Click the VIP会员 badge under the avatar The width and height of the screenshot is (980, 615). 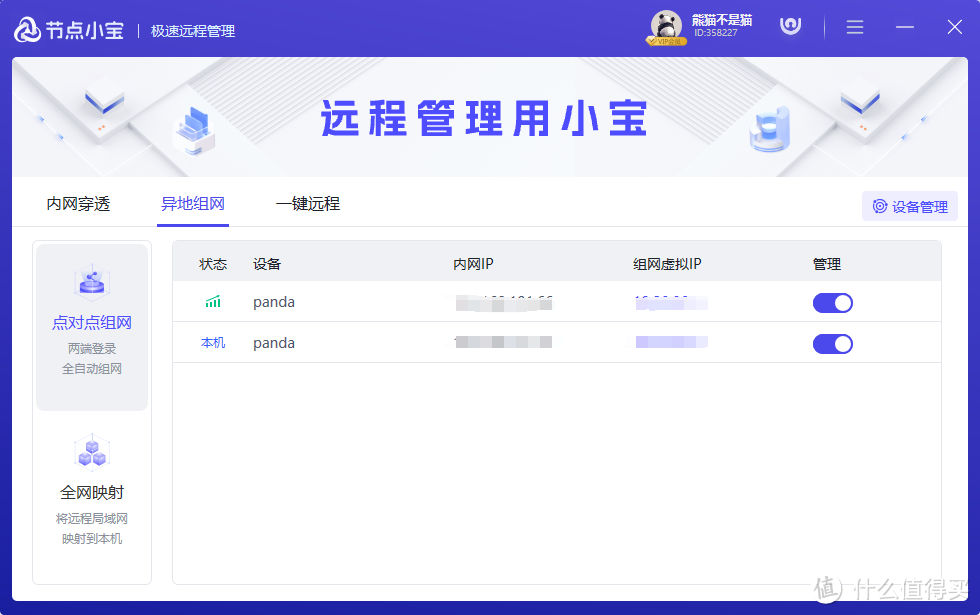point(668,40)
